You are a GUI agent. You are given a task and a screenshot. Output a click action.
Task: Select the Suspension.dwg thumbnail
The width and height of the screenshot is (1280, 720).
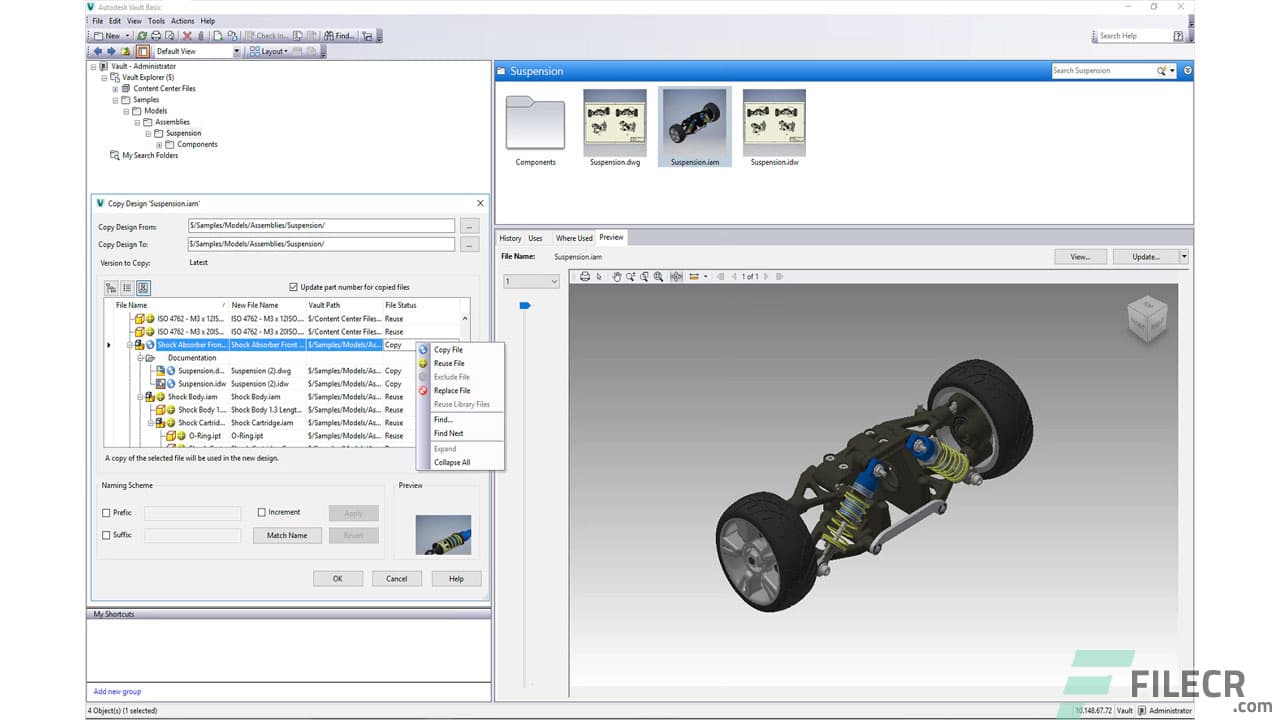click(614, 120)
